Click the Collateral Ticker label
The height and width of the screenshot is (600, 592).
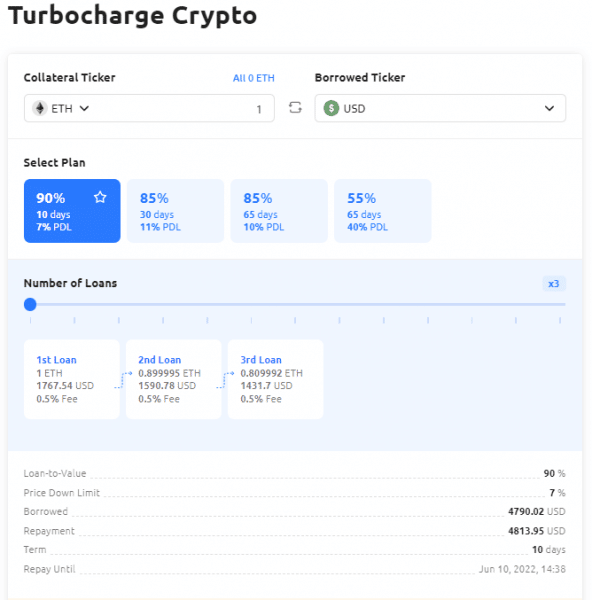(x=69, y=78)
